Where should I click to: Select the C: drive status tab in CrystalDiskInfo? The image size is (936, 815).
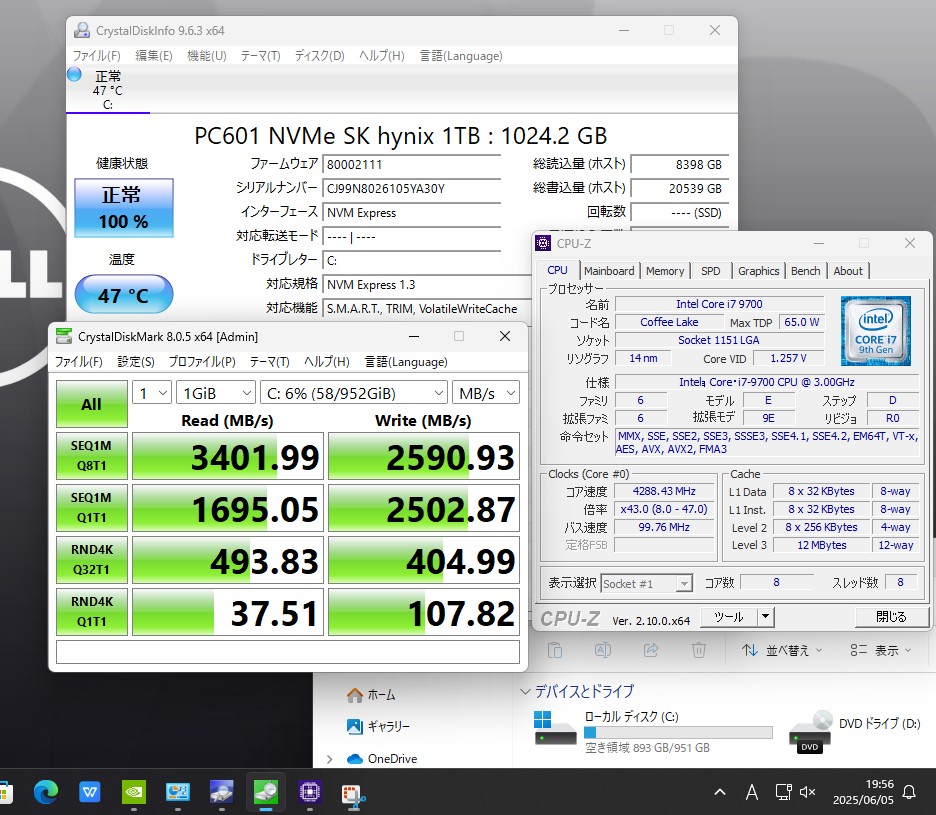pyautogui.click(x=107, y=90)
